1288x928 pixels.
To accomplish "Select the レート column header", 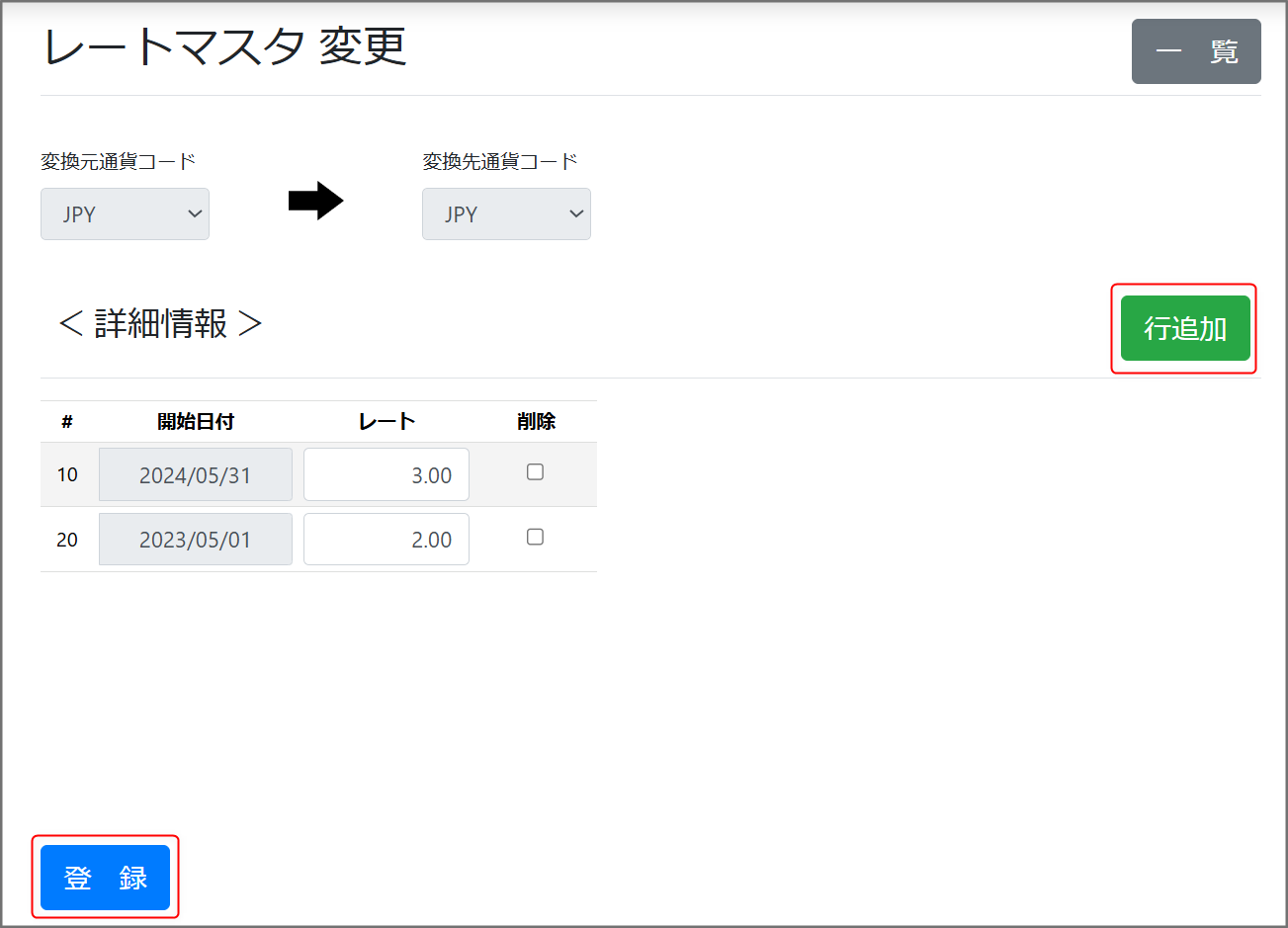I will [x=386, y=422].
